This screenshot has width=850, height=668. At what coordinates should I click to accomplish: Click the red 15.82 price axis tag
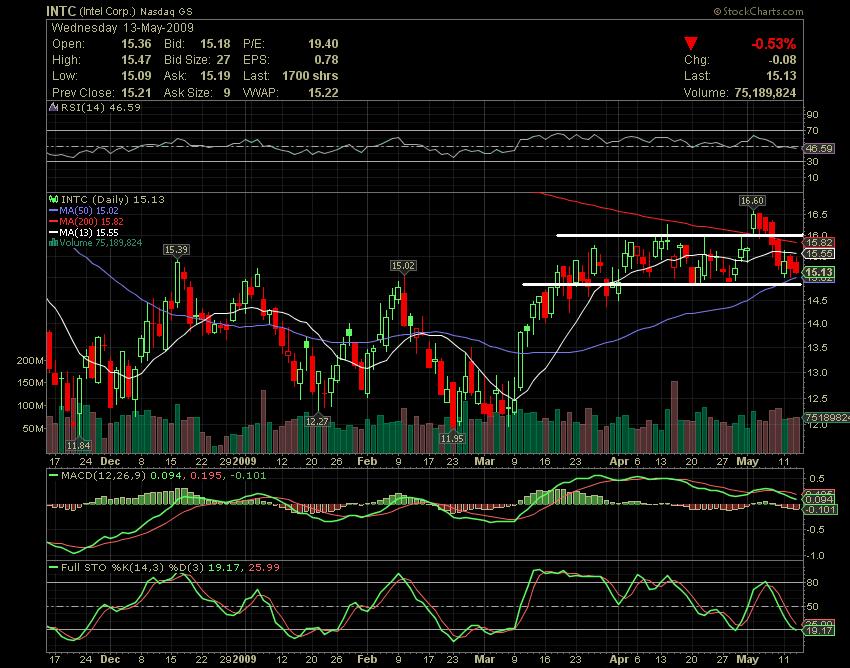[819, 242]
